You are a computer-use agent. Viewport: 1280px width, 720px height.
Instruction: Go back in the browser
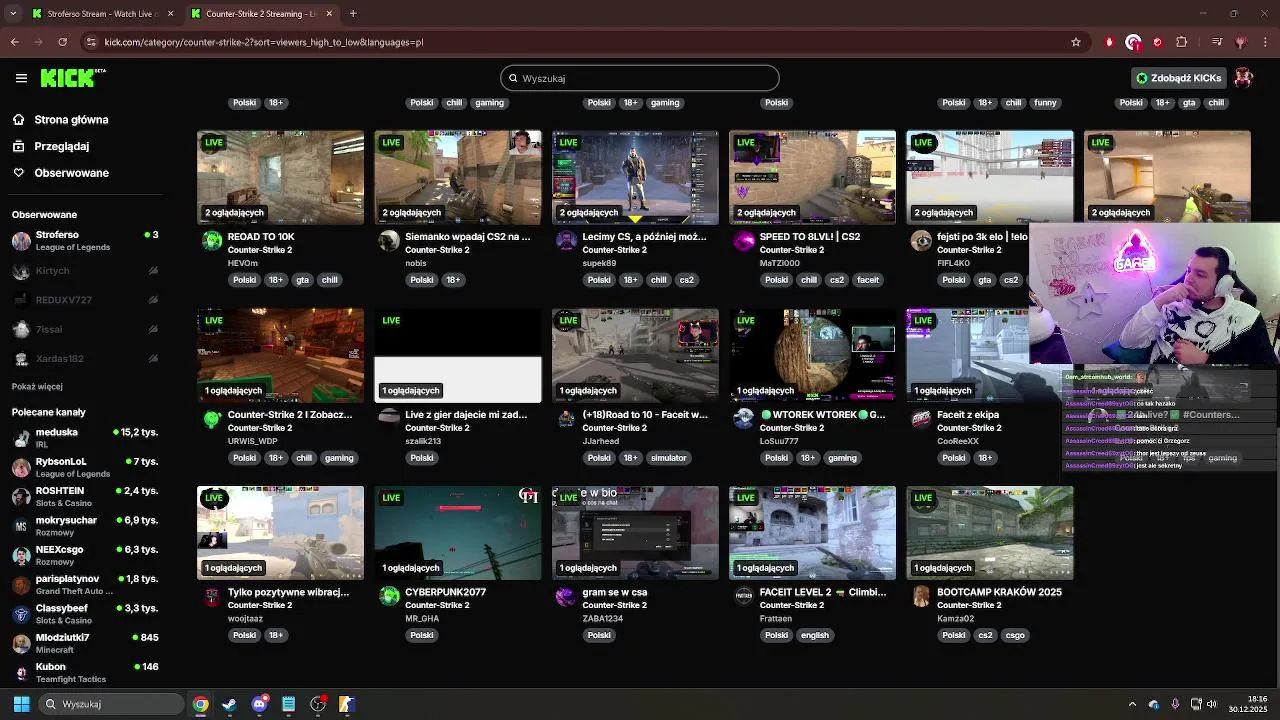[14, 42]
